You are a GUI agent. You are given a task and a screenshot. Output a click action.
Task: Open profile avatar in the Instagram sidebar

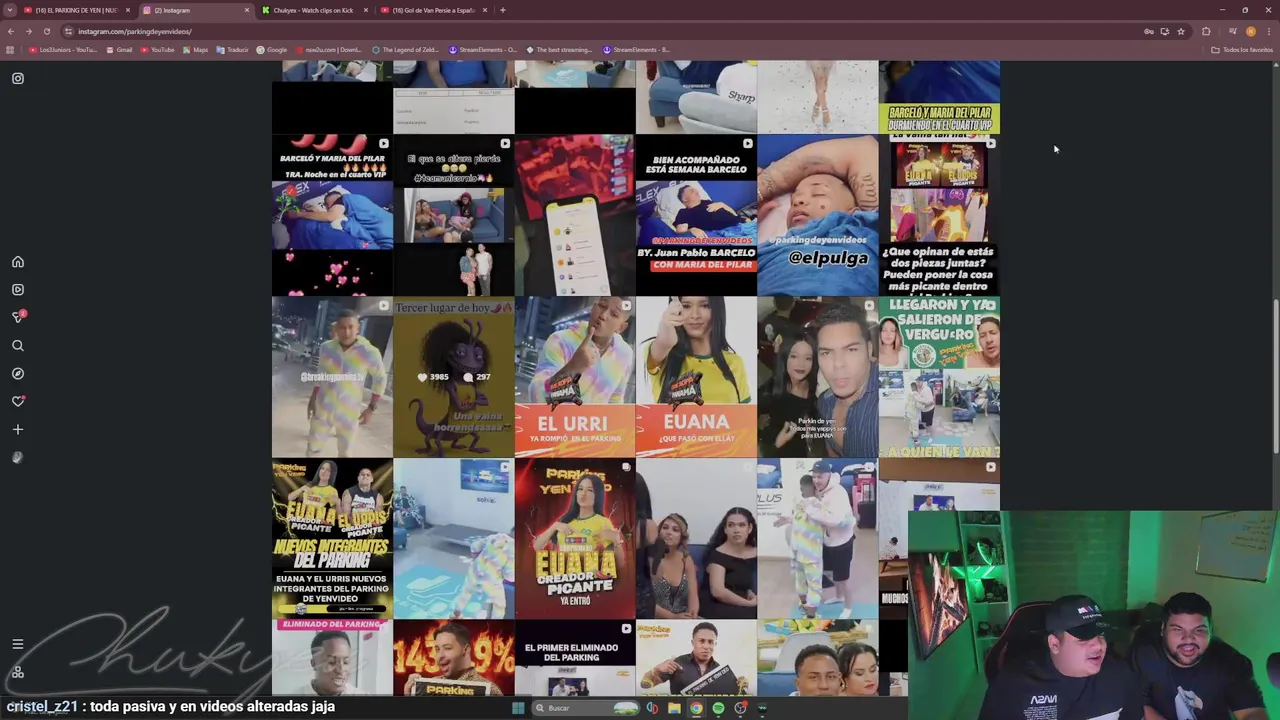[x=18, y=457]
